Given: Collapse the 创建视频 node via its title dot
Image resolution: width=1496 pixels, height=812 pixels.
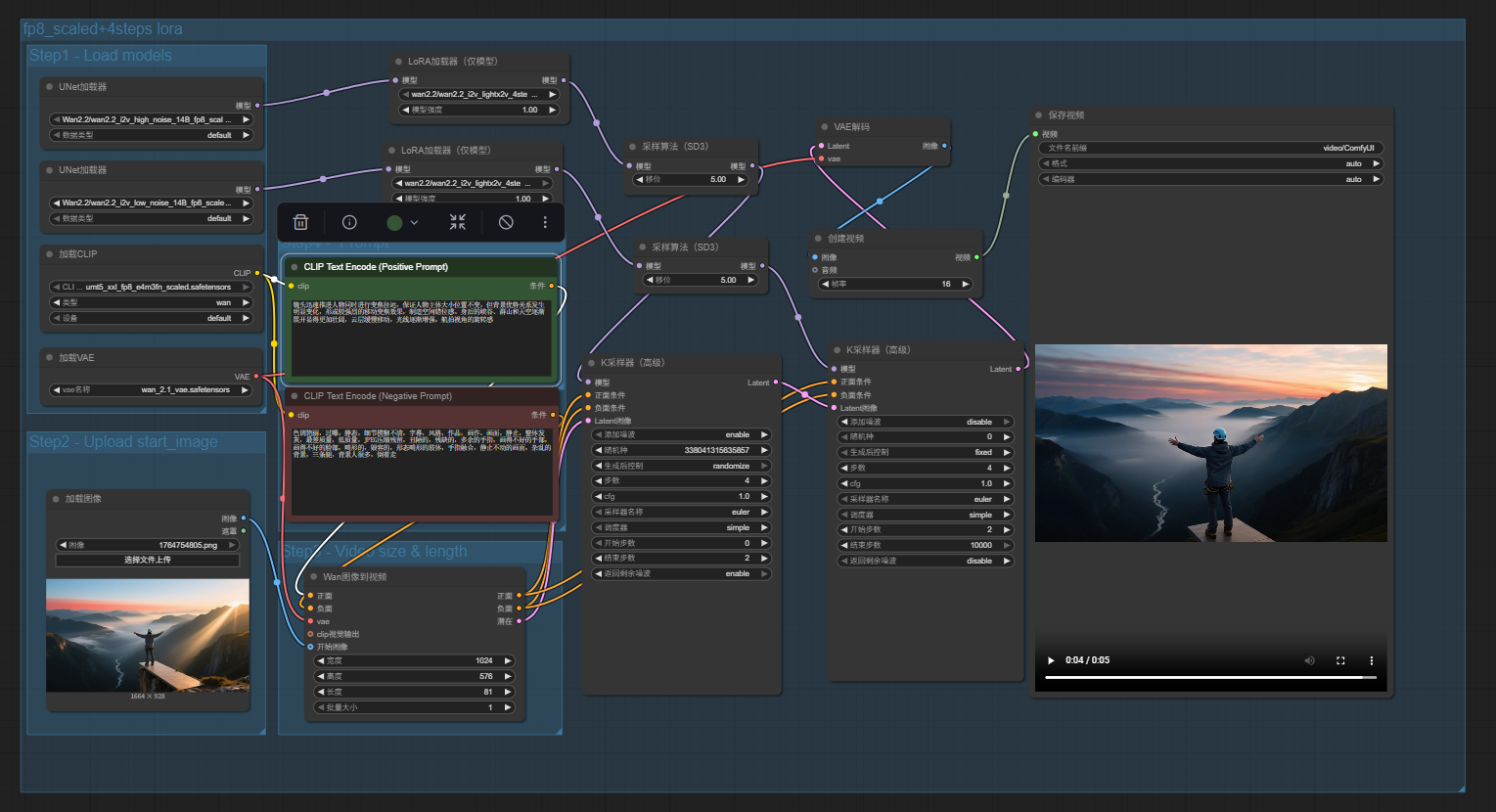Looking at the screenshot, I should click(818, 238).
